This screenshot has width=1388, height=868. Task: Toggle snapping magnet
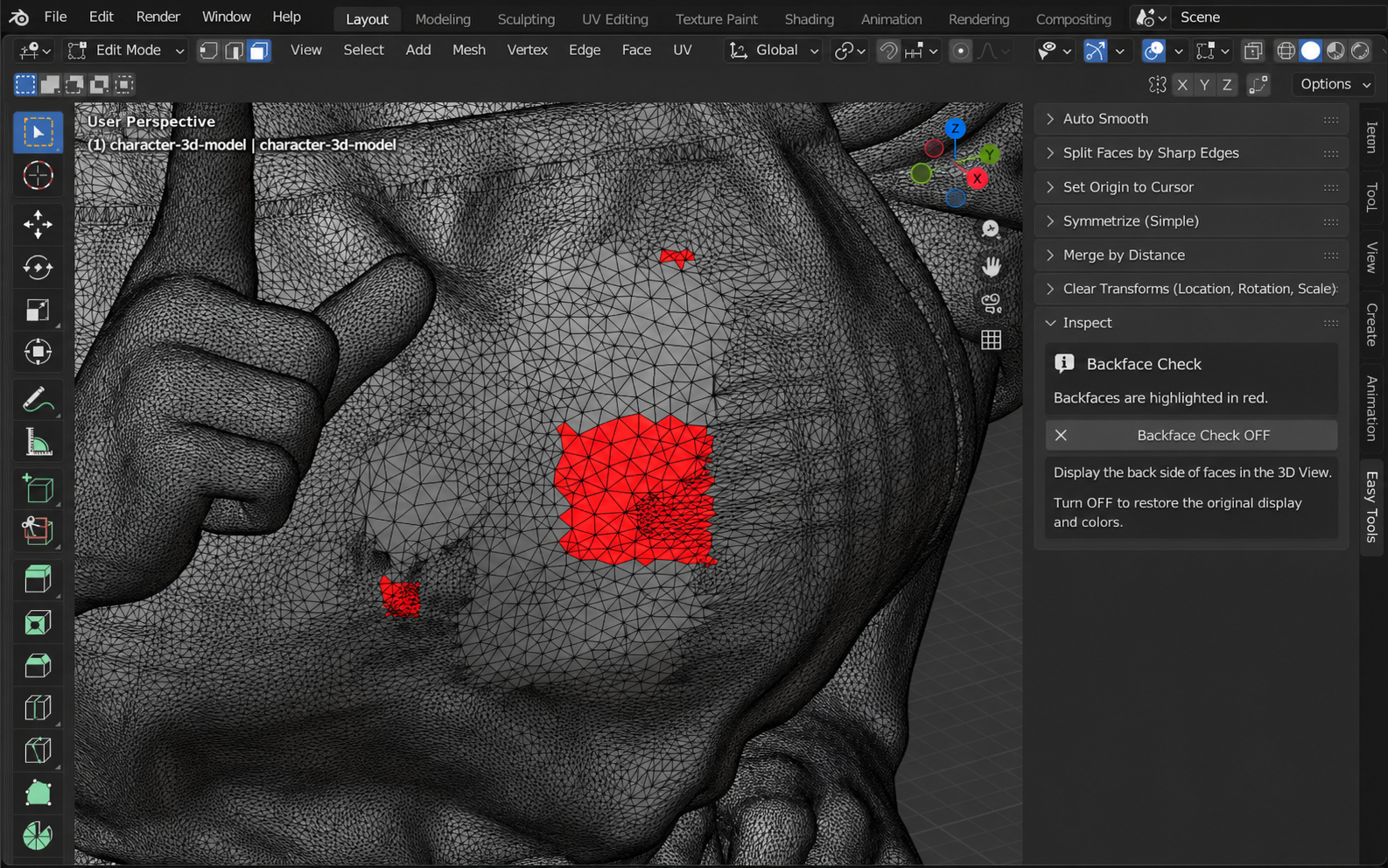887,51
